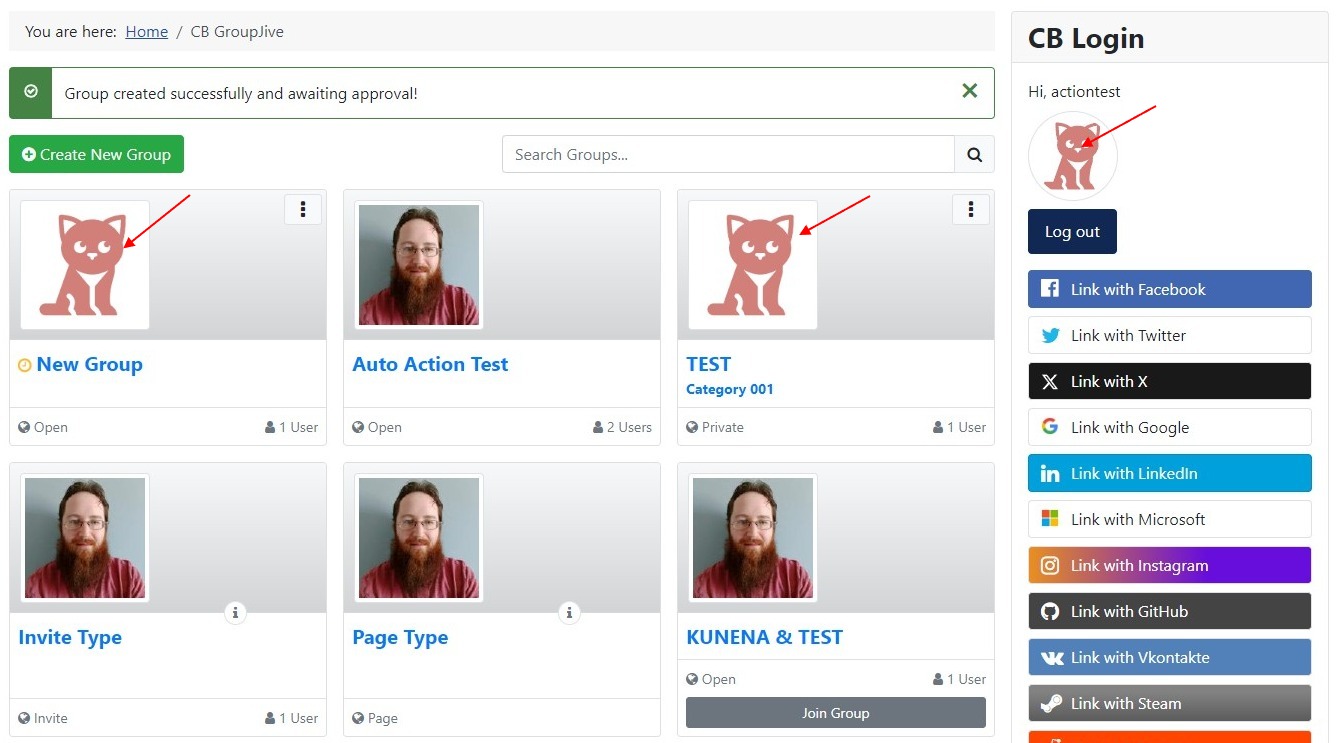The image size is (1339, 743).
Task: Open the three-dot menu on New Group card
Action: tap(303, 209)
